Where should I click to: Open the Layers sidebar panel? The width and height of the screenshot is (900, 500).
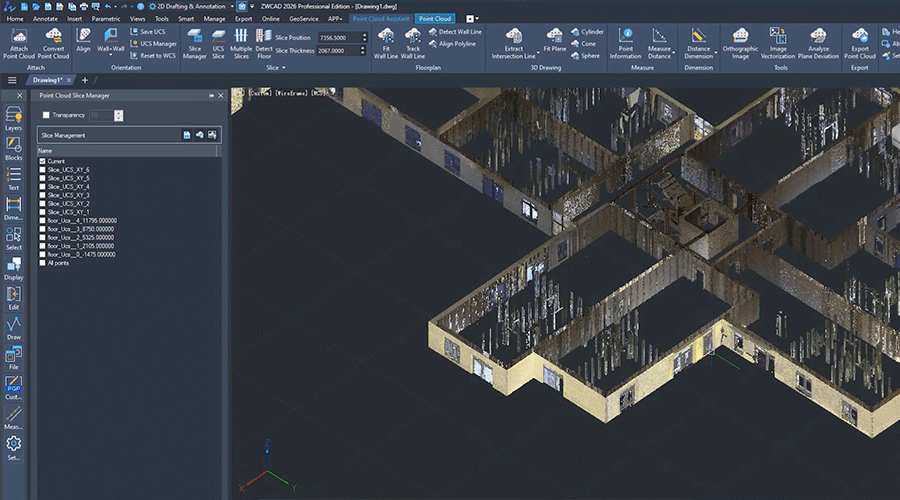coord(13,118)
